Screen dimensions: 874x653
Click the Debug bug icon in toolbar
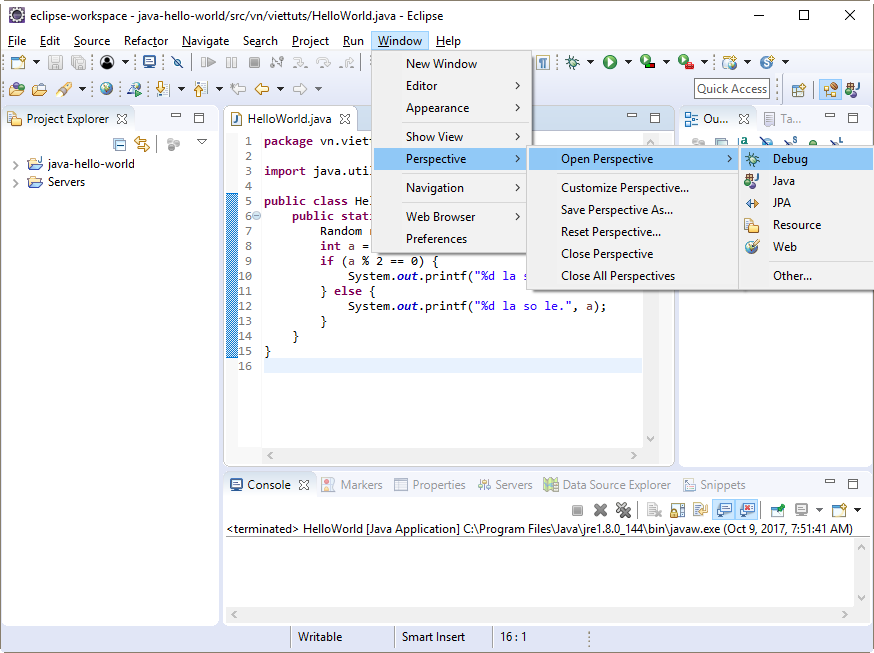tap(572, 62)
